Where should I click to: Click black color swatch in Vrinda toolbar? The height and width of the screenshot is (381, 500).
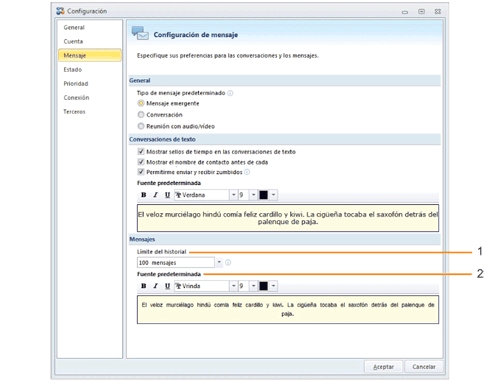pos(263,286)
